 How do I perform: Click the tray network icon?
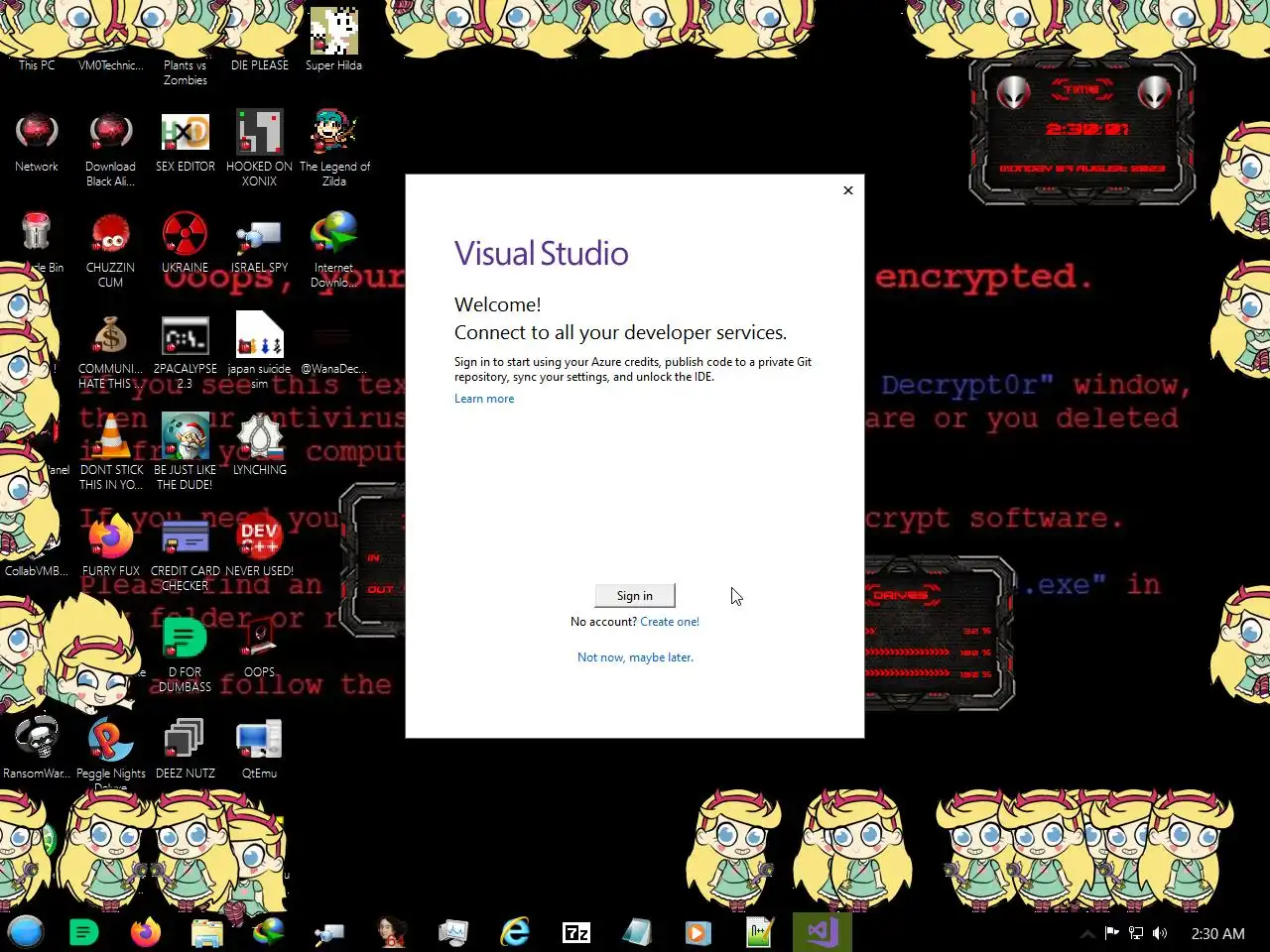point(1136,933)
